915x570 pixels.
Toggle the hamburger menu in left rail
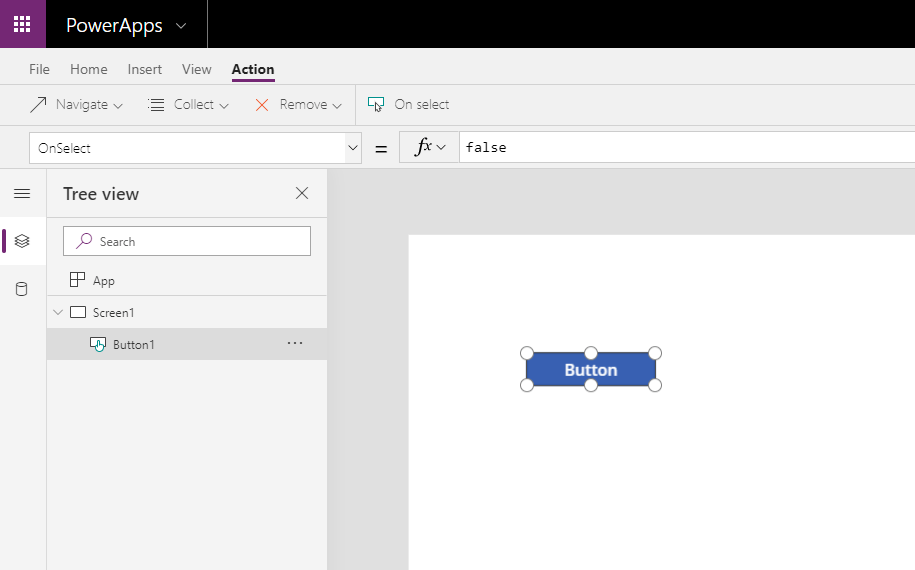(x=22, y=194)
